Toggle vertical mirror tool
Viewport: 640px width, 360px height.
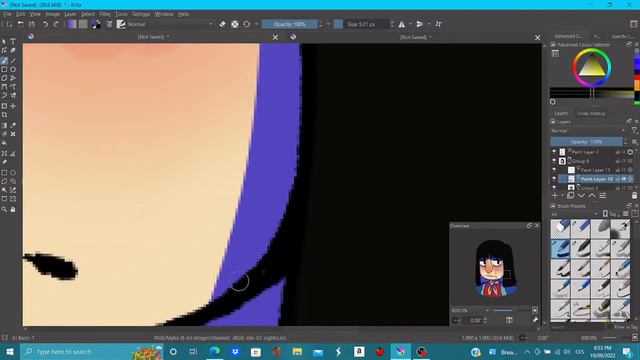click(x=420, y=24)
